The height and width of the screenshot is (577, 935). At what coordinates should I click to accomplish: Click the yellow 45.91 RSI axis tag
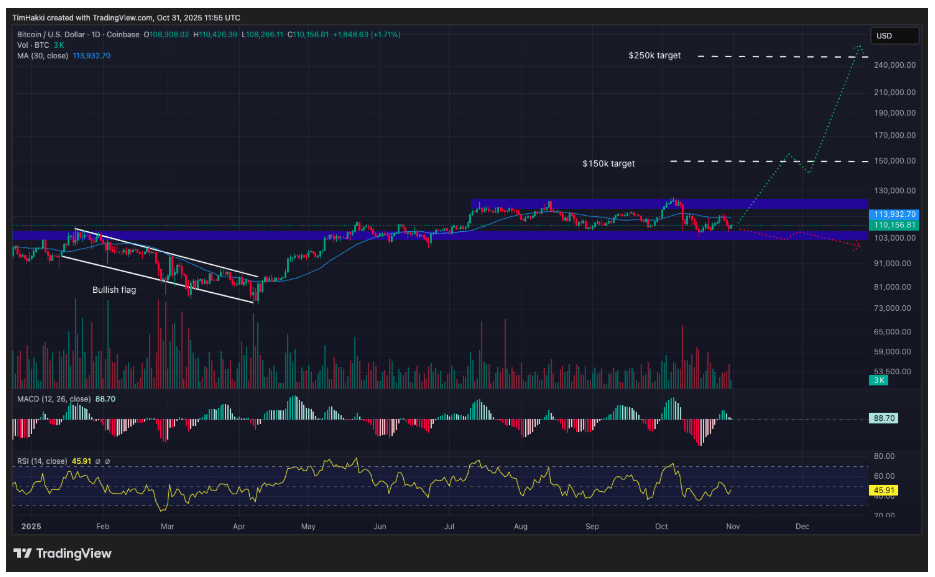[x=884, y=490]
